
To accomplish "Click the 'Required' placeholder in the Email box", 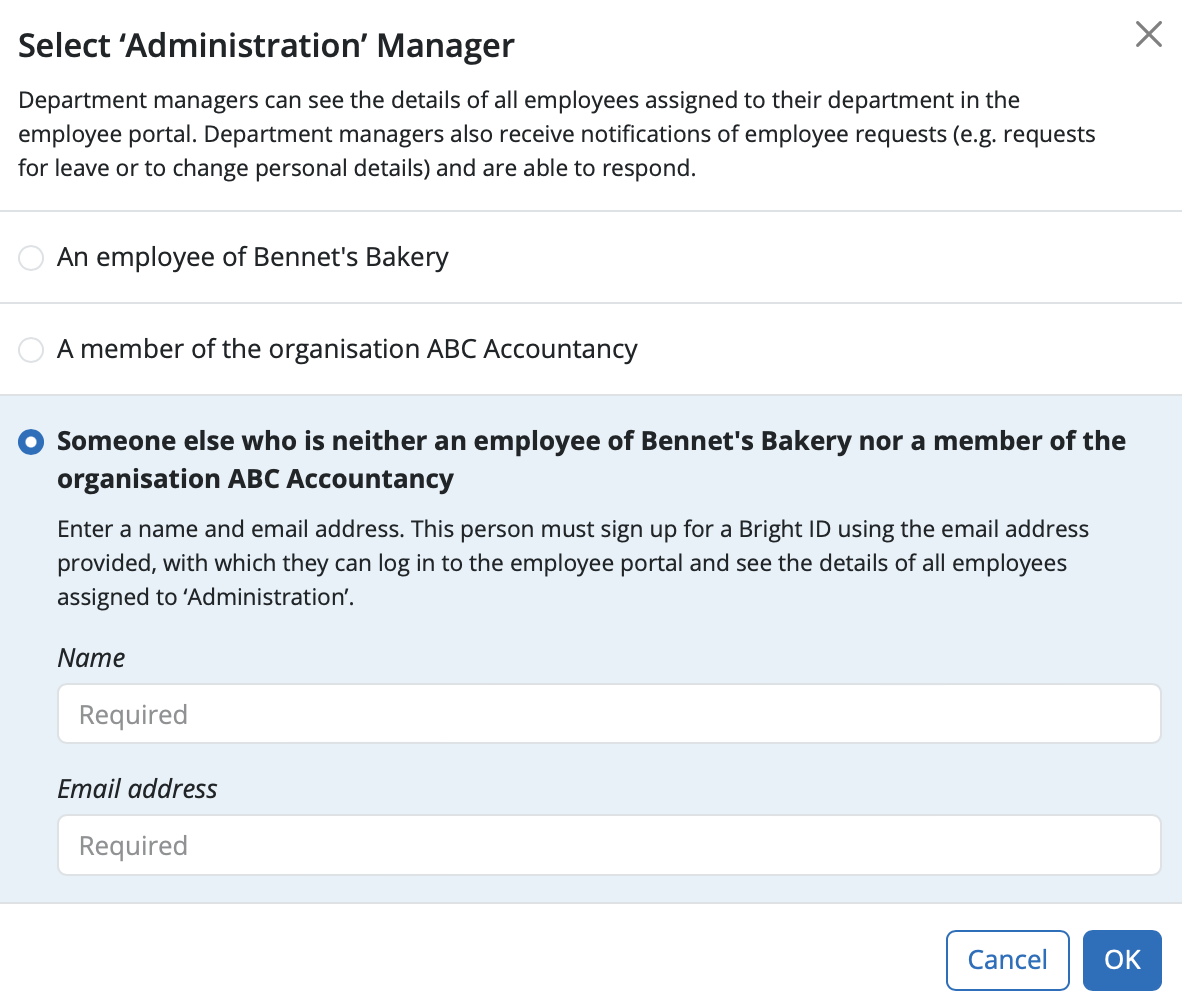I will 133,846.
